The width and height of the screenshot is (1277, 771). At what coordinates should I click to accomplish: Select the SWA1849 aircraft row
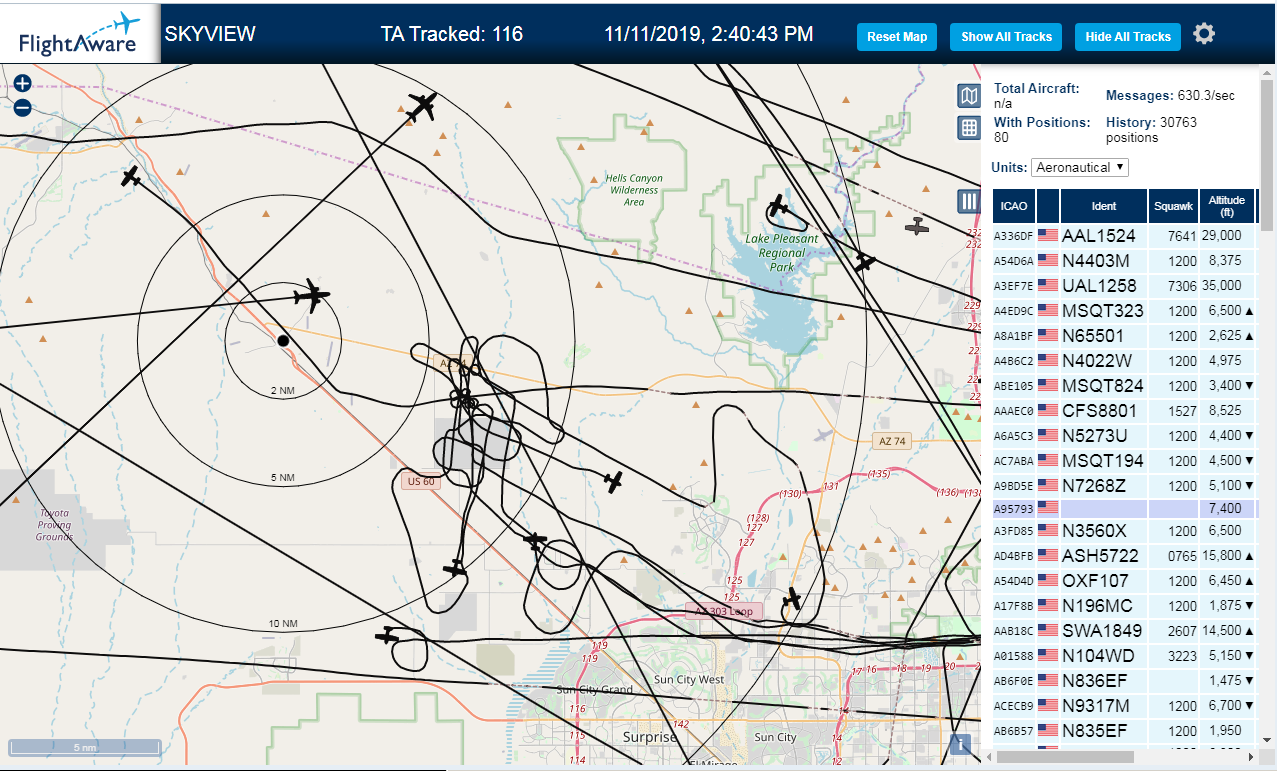(1125, 630)
